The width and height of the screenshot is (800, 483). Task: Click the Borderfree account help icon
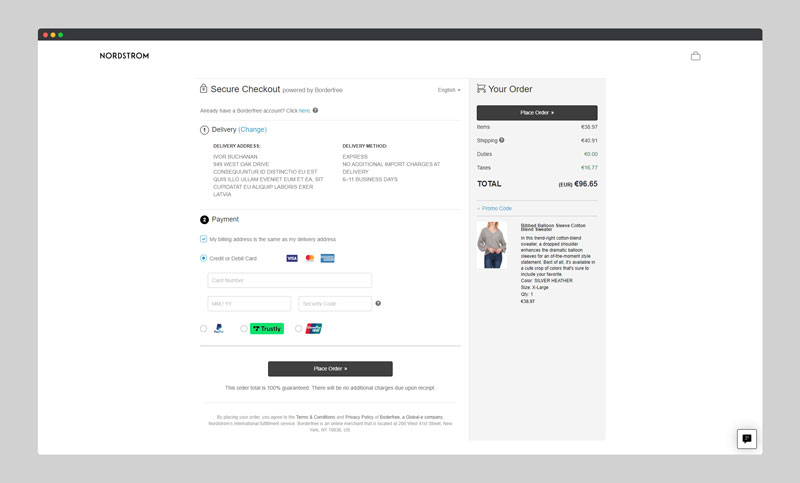coord(315,110)
